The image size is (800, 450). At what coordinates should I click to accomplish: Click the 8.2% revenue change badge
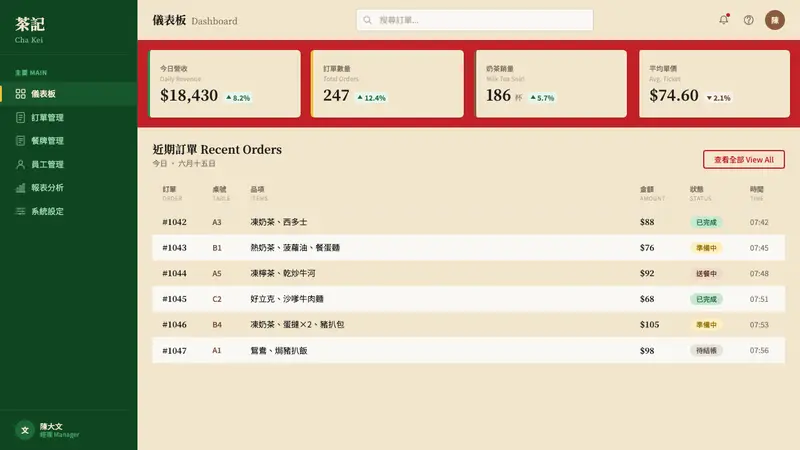pos(238,98)
